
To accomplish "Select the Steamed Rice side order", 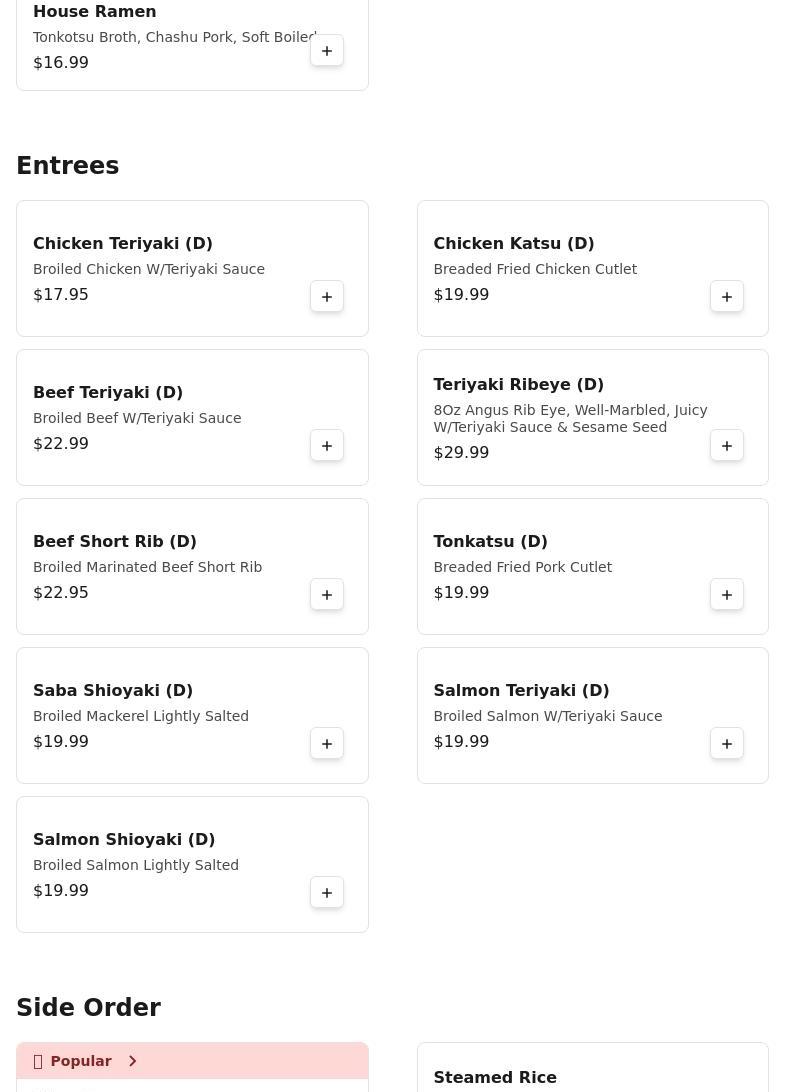I will (495, 1078).
